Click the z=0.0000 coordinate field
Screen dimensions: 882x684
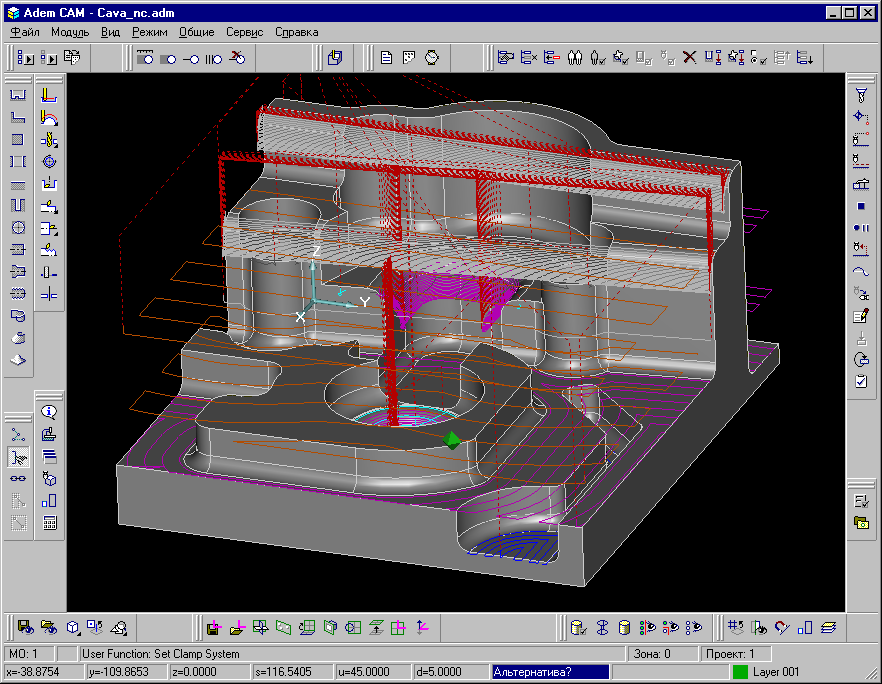click(210, 672)
